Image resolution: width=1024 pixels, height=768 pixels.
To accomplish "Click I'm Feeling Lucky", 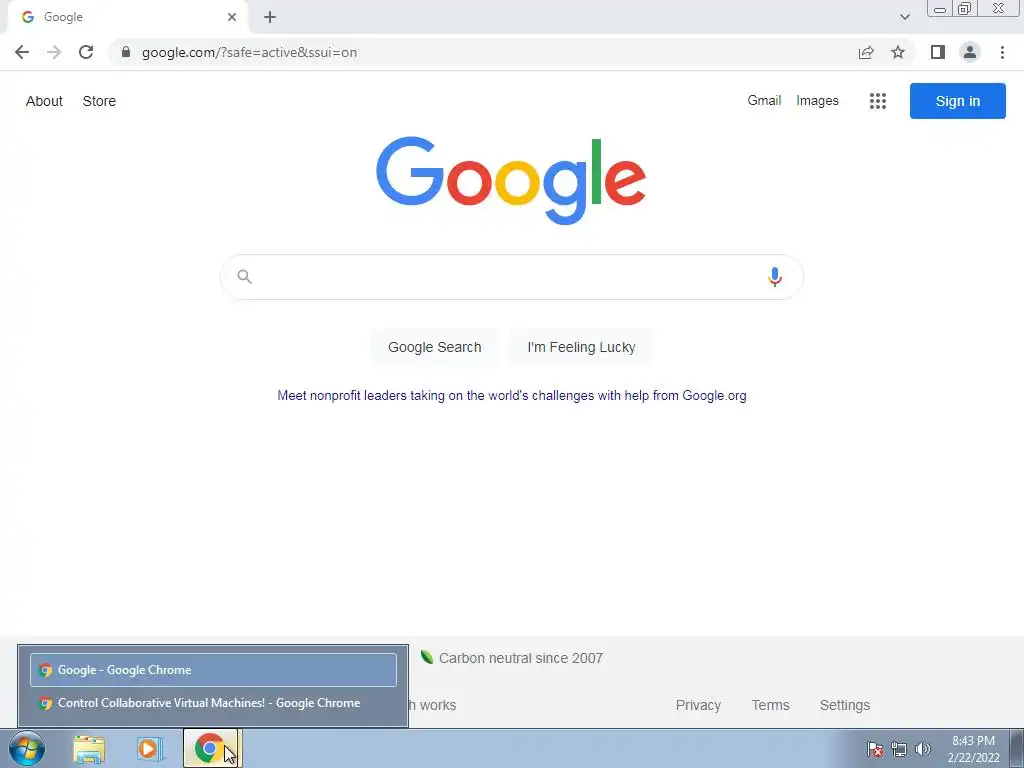I will (x=581, y=347).
